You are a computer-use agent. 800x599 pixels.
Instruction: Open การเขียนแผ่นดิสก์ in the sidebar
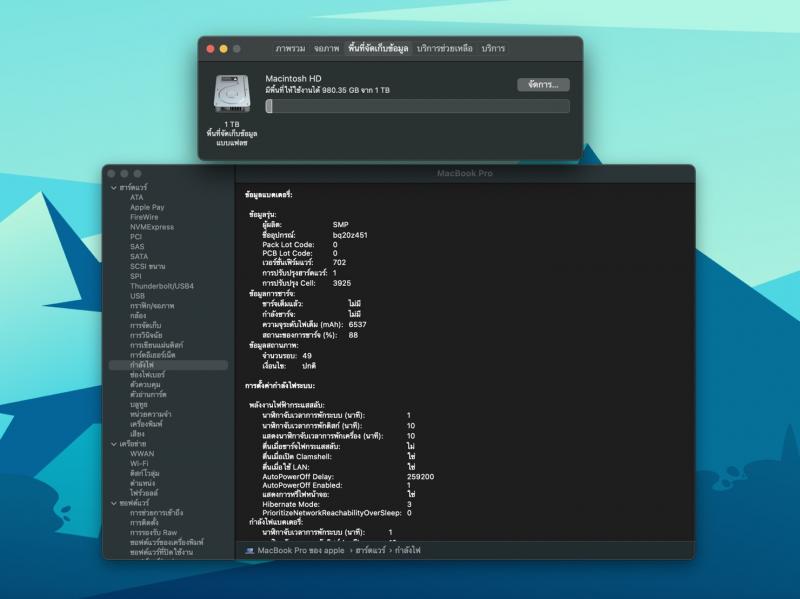(x=156, y=345)
